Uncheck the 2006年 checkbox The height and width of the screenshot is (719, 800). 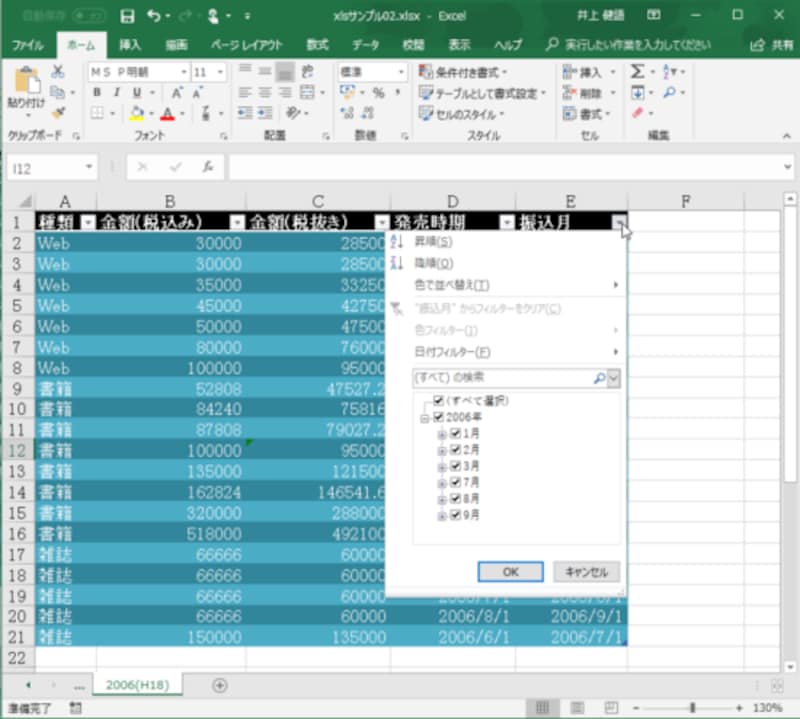(437, 417)
